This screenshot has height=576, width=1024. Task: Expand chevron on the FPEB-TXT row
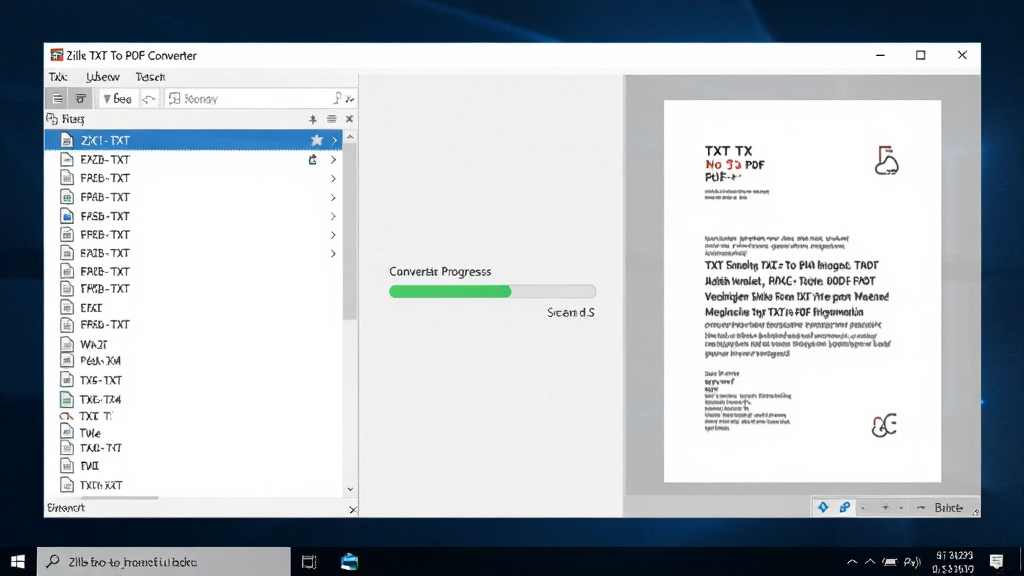(333, 234)
